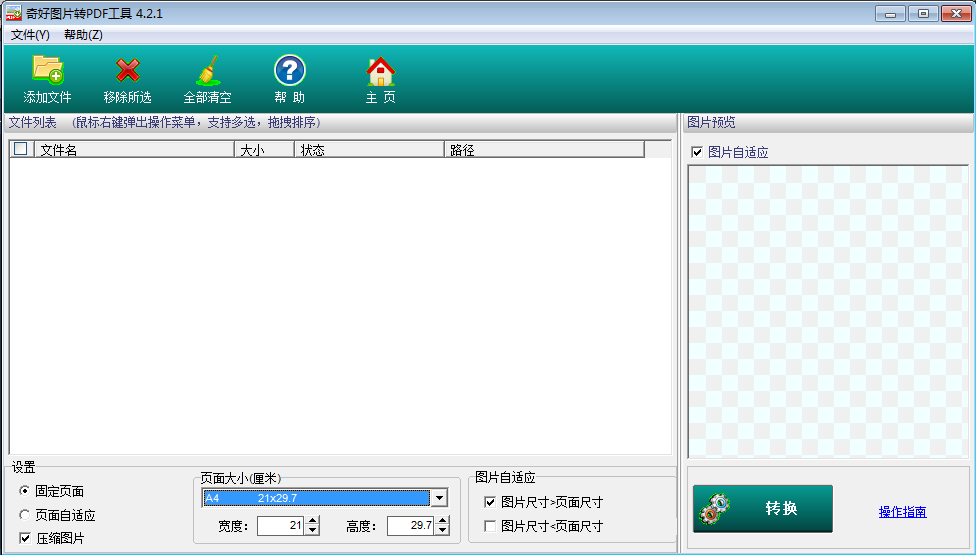Disable the 压缩图片 compress image checkbox
This screenshot has width=976, height=555.
[x=25, y=538]
